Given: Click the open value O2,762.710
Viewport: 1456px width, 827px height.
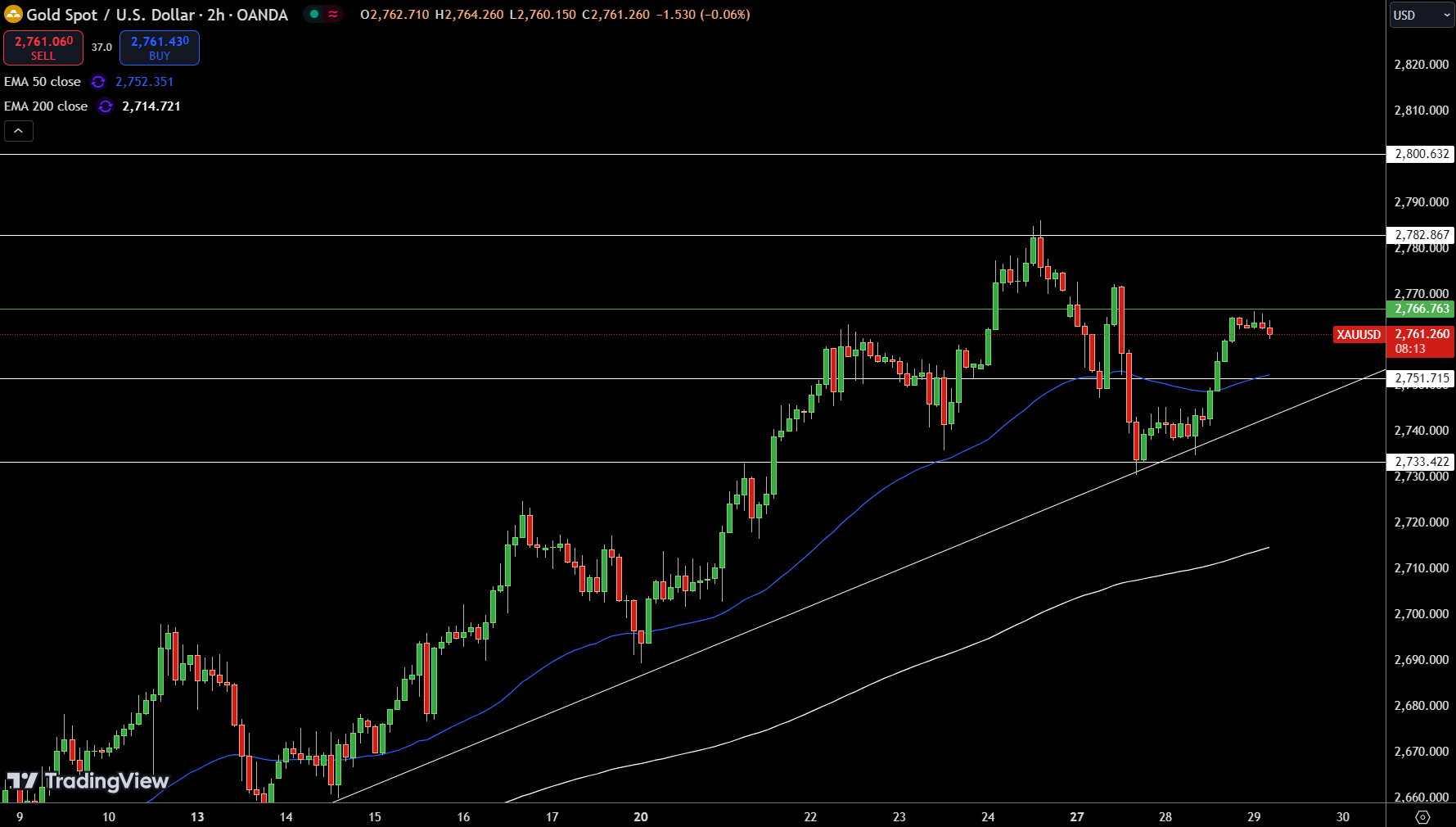Looking at the screenshot, I should [x=394, y=15].
